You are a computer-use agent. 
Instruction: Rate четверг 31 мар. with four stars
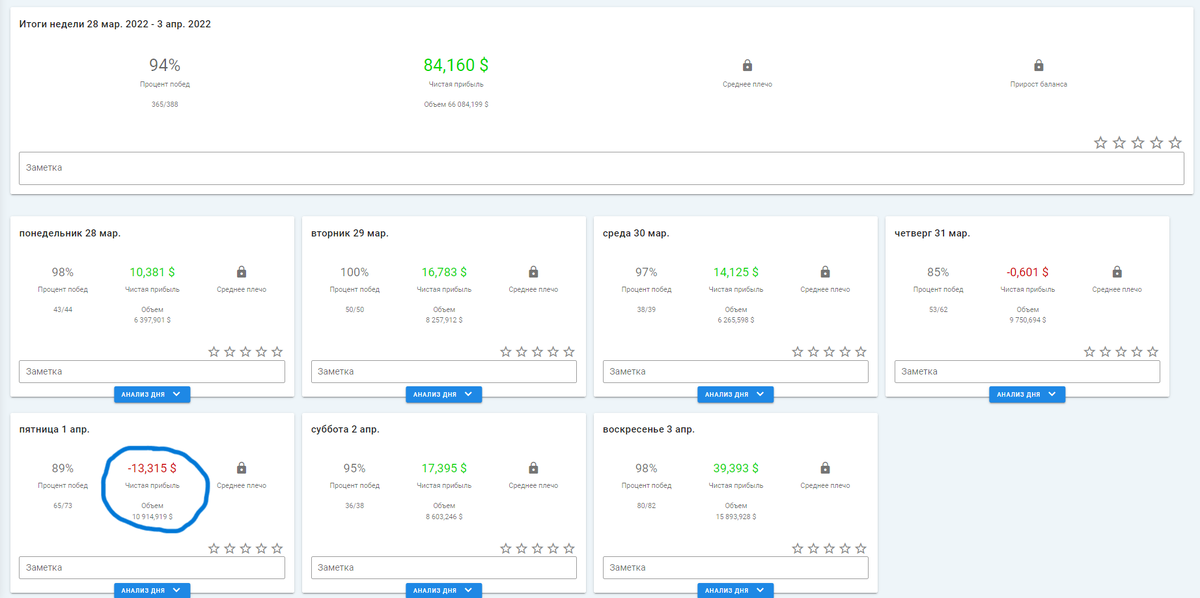coord(1137,352)
